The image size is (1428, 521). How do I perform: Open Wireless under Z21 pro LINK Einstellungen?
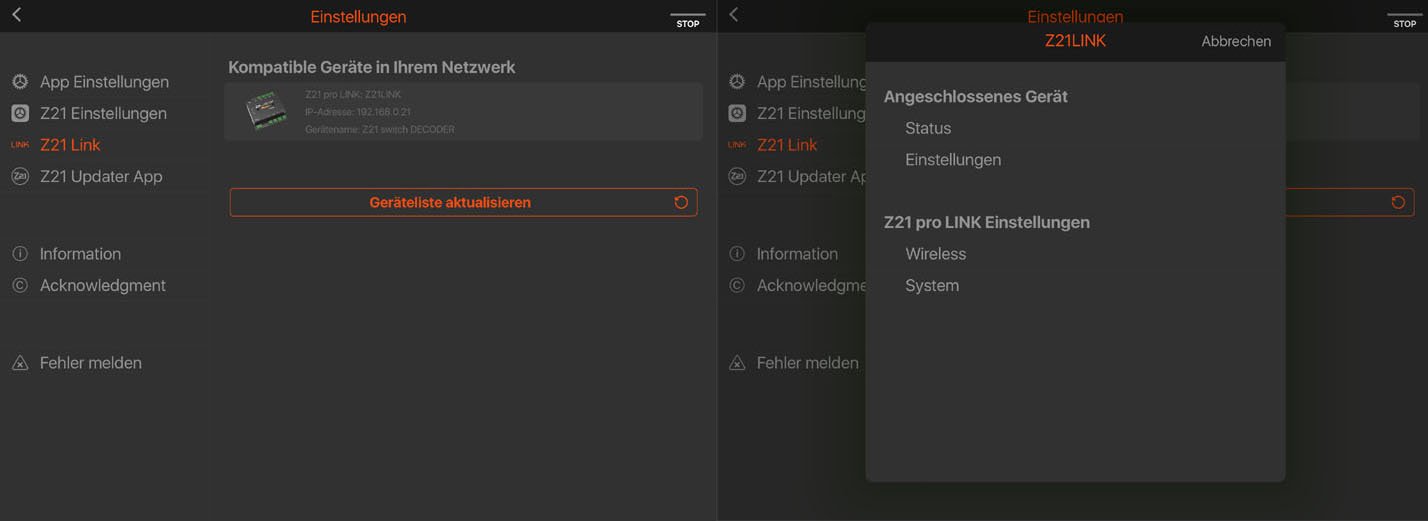click(x=936, y=254)
